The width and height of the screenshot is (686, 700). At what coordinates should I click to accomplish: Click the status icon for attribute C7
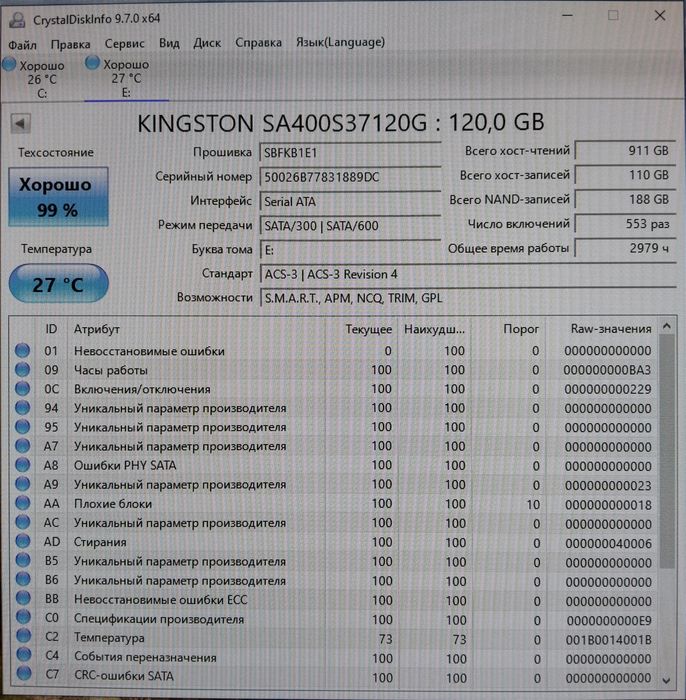(x=24, y=675)
